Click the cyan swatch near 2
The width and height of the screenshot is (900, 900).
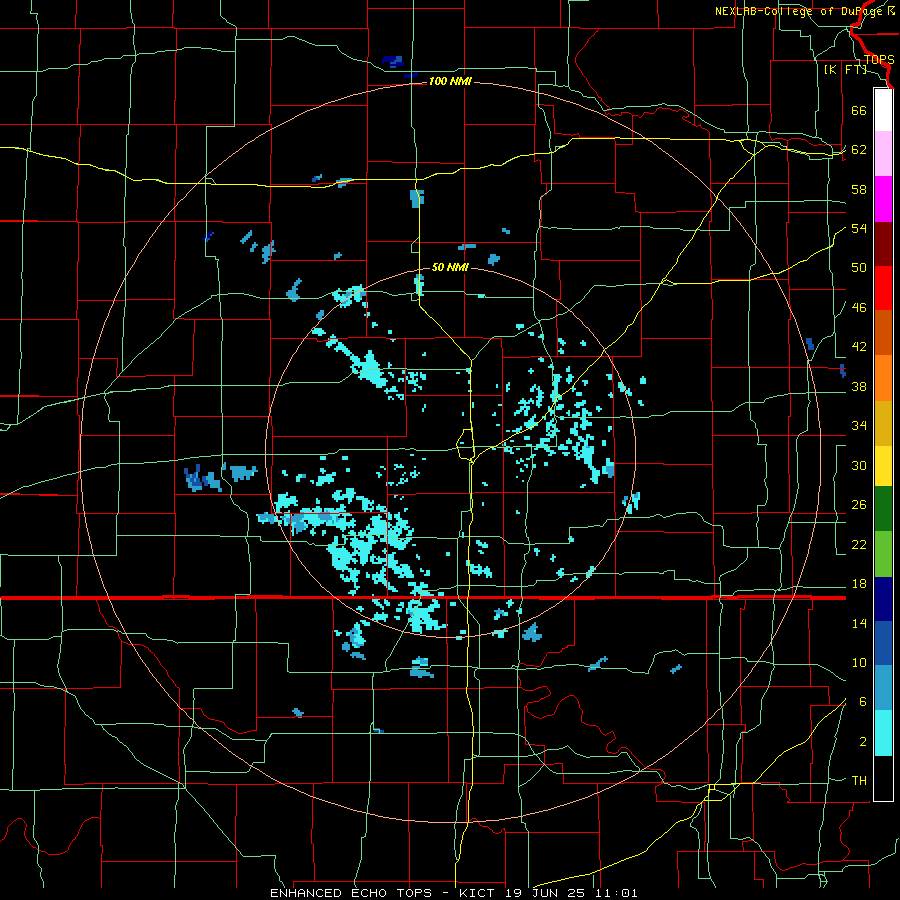pyautogui.click(x=883, y=733)
